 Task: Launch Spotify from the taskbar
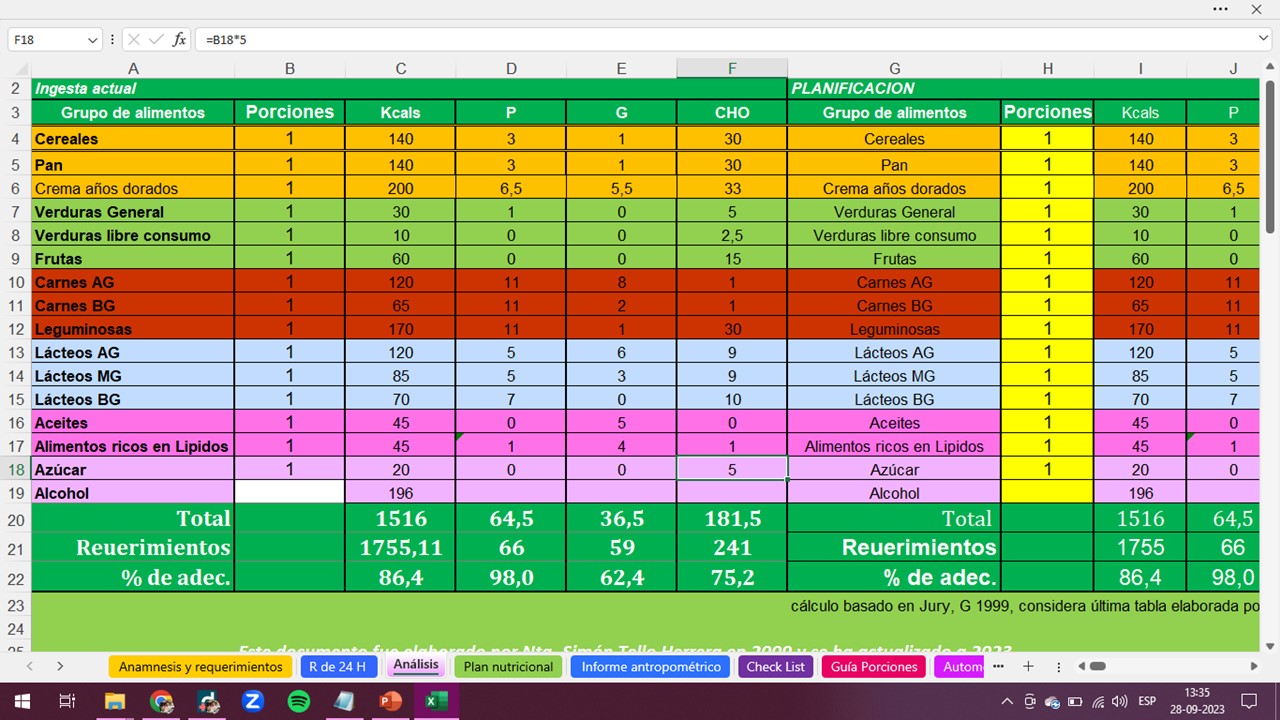(x=299, y=702)
